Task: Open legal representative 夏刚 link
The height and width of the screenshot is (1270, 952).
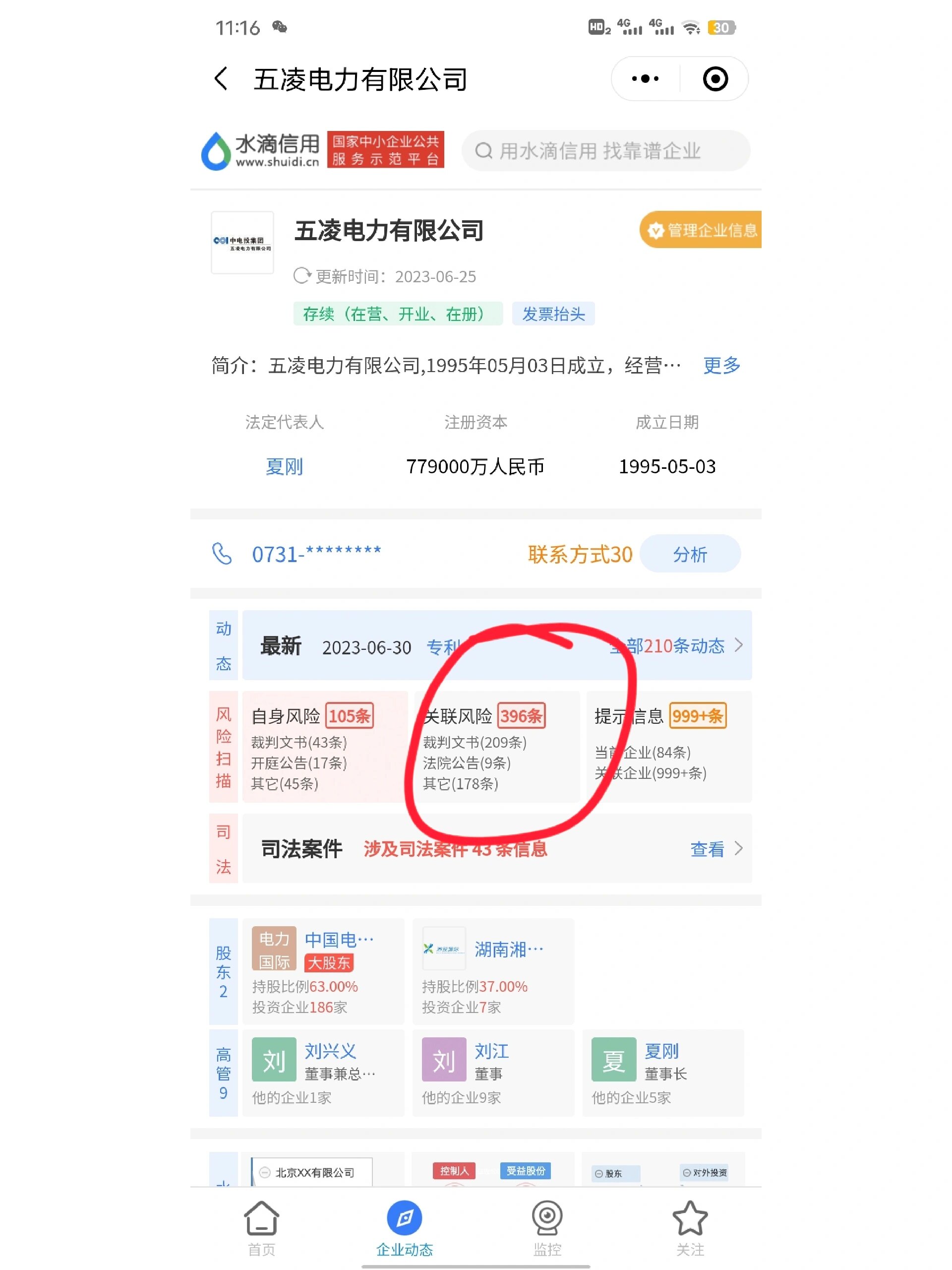Action: tap(284, 466)
